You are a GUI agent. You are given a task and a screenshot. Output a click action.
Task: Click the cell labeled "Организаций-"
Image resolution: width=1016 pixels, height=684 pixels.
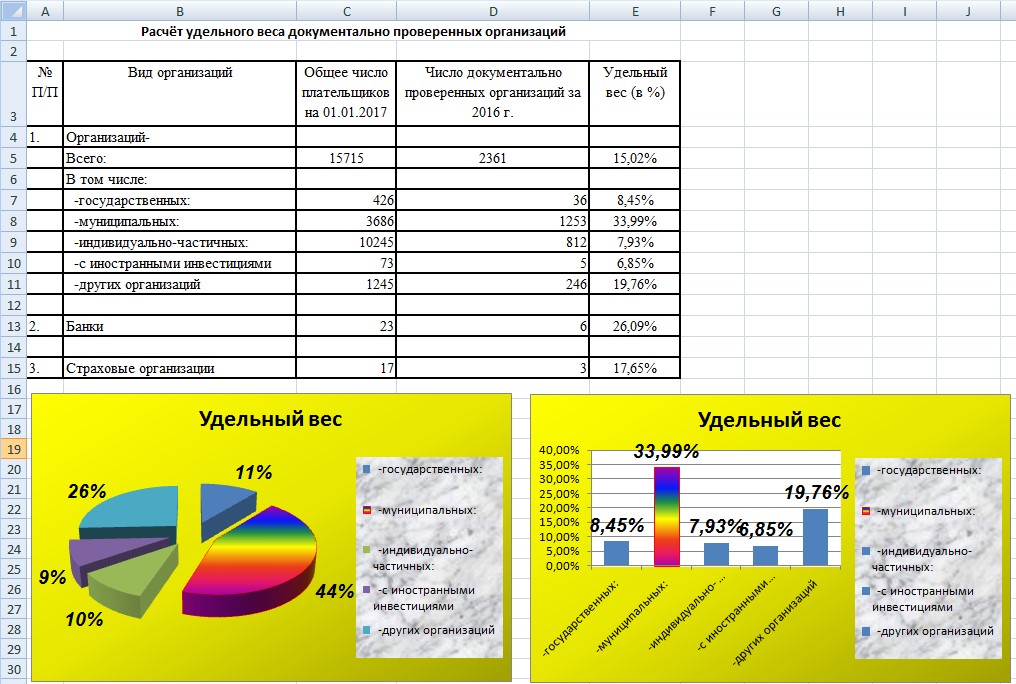pos(179,137)
